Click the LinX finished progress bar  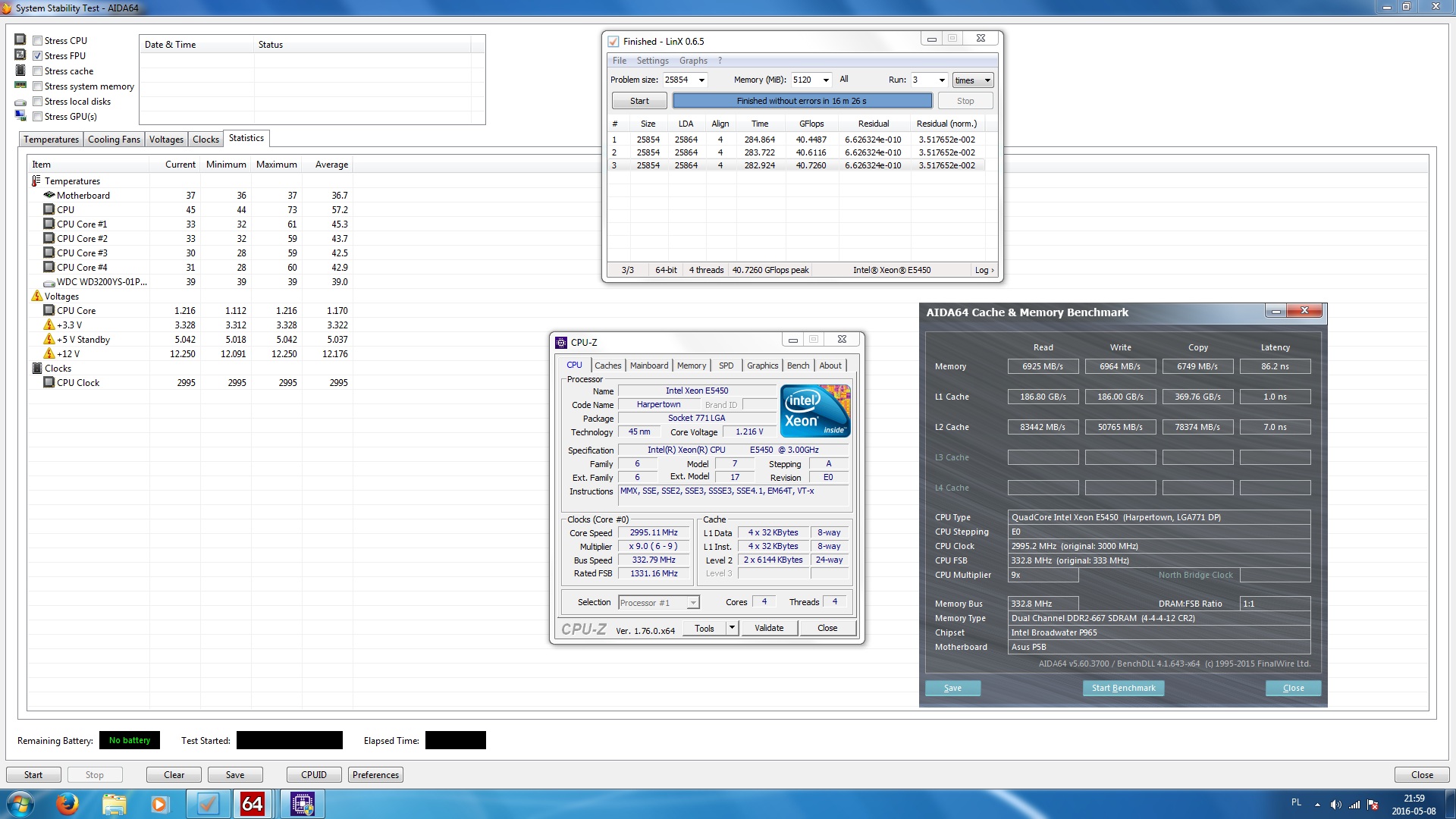coord(802,101)
